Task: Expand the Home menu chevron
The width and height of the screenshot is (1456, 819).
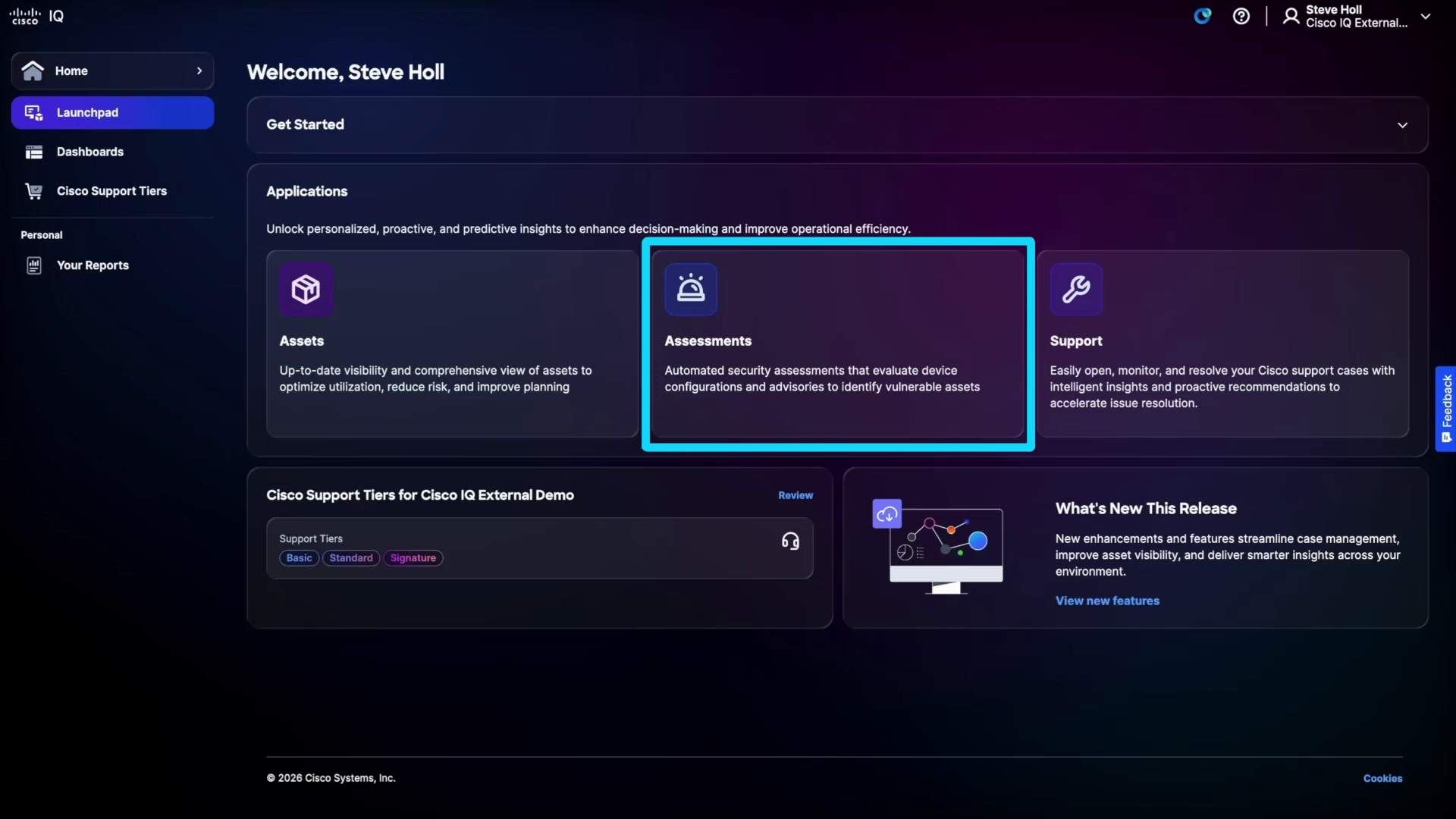Action: (x=199, y=71)
